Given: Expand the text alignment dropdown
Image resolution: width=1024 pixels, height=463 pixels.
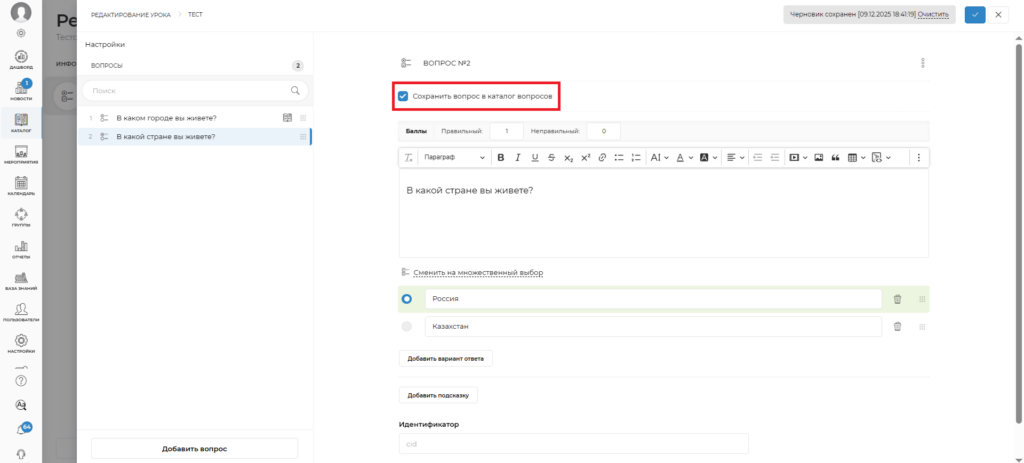Looking at the screenshot, I should [x=735, y=158].
